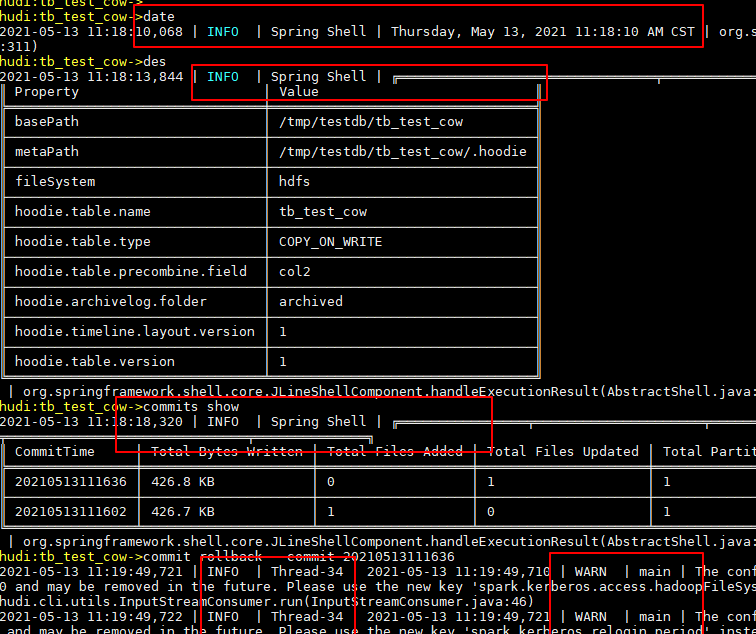Click the 'commits show' command text
Viewport: 756px width, 634px height.
[x=191, y=406]
